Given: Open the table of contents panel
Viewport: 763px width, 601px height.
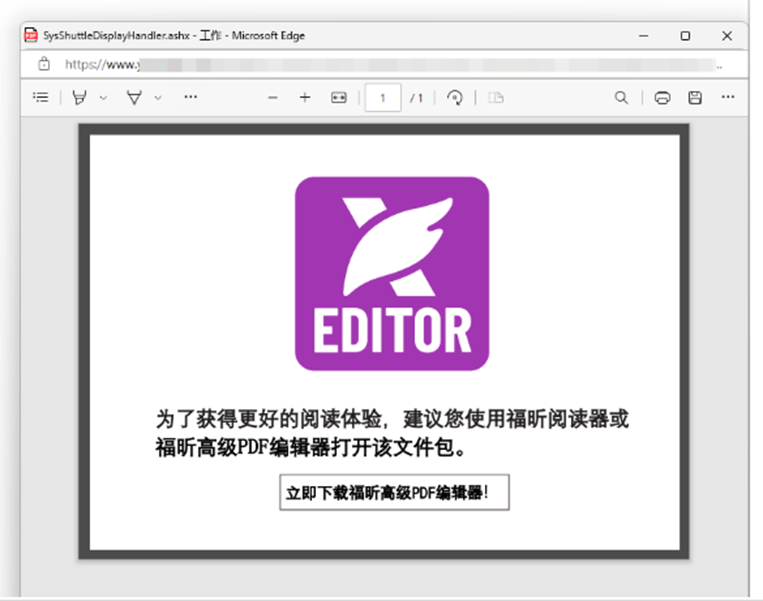Looking at the screenshot, I should click(x=41, y=97).
